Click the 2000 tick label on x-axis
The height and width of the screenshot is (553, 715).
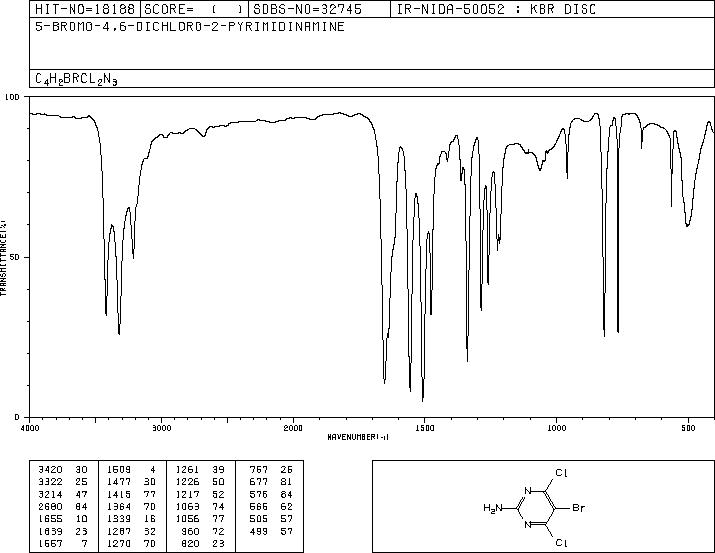pos(293,428)
